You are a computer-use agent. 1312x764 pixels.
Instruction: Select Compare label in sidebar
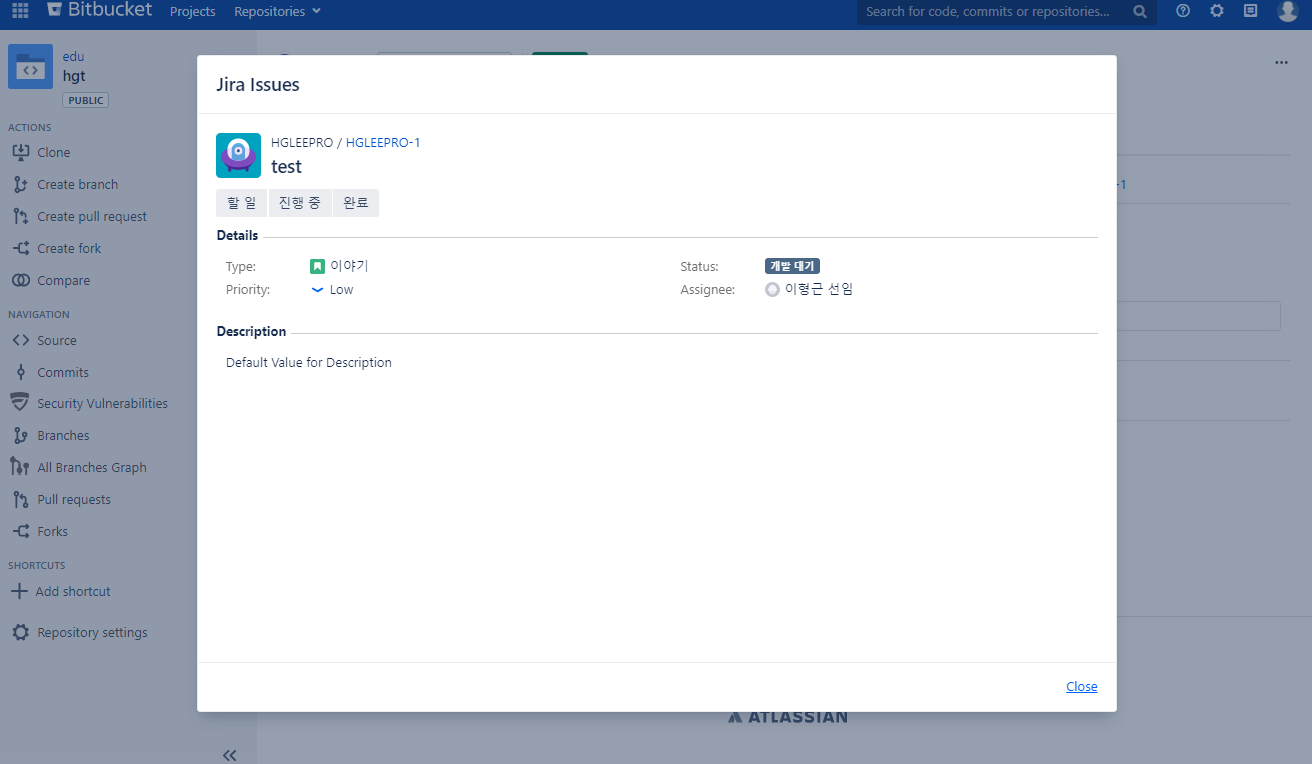click(64, 280)
